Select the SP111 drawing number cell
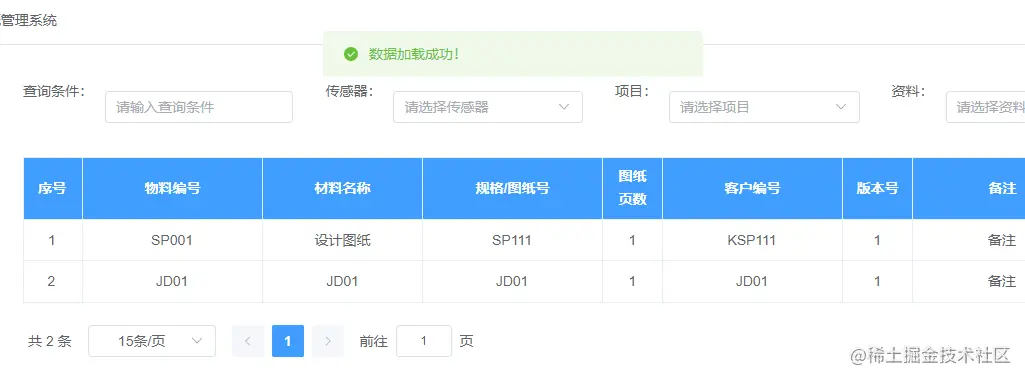Image resolution: width=1025 pixels, height=380 pixels. tap(512, 240)
